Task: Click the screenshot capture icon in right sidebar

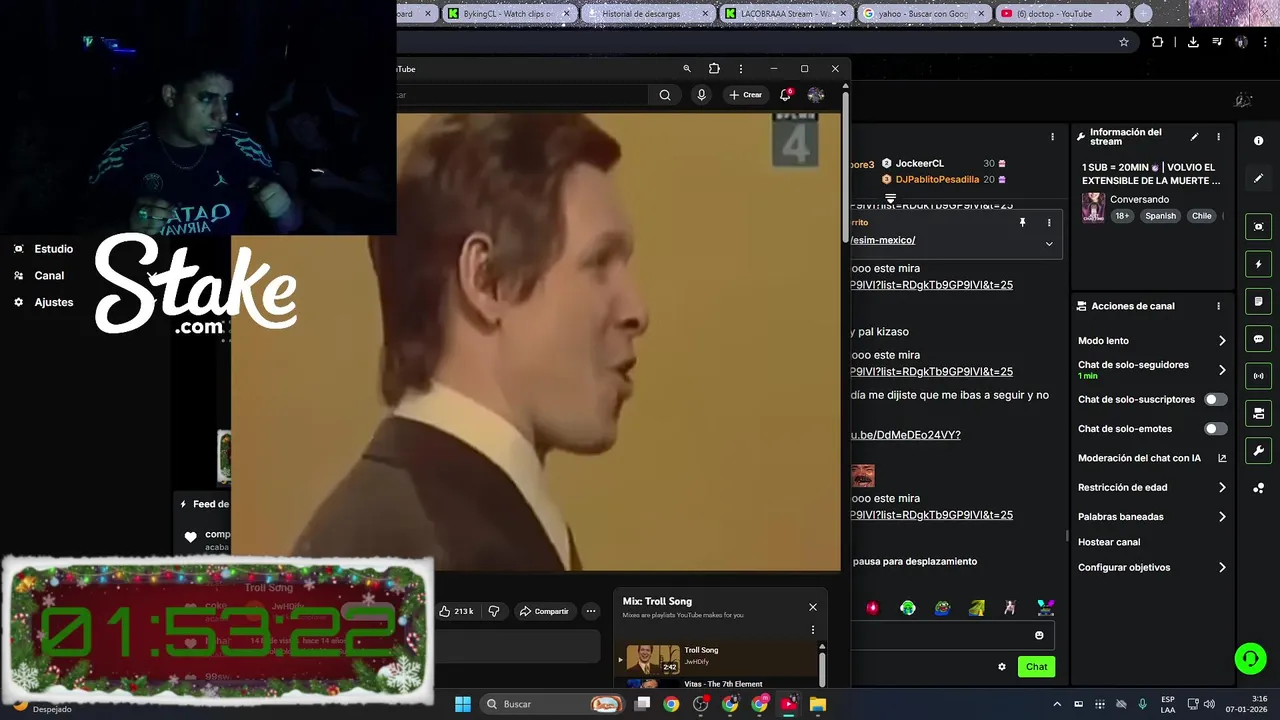Action: tap(1259, 227)
